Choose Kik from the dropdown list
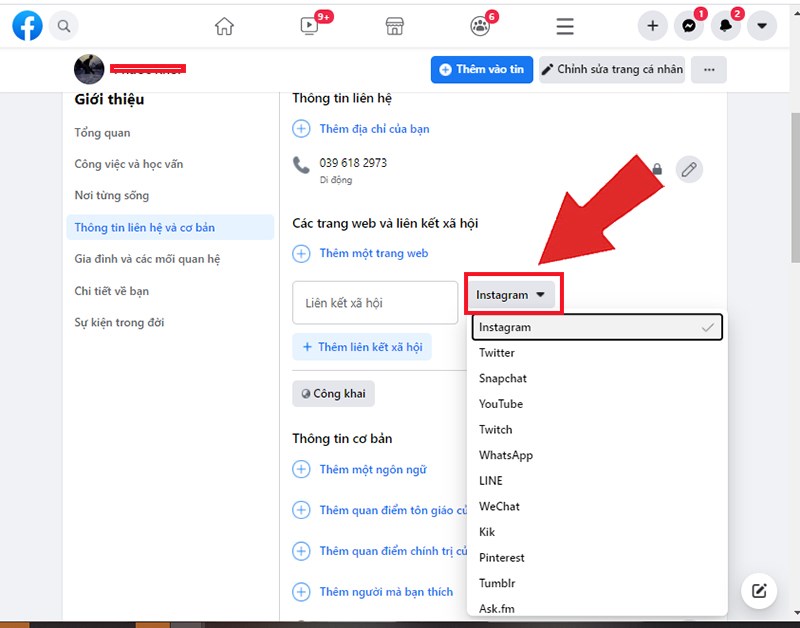Screen dimensions: 800x628 click(x=597, y=532)
